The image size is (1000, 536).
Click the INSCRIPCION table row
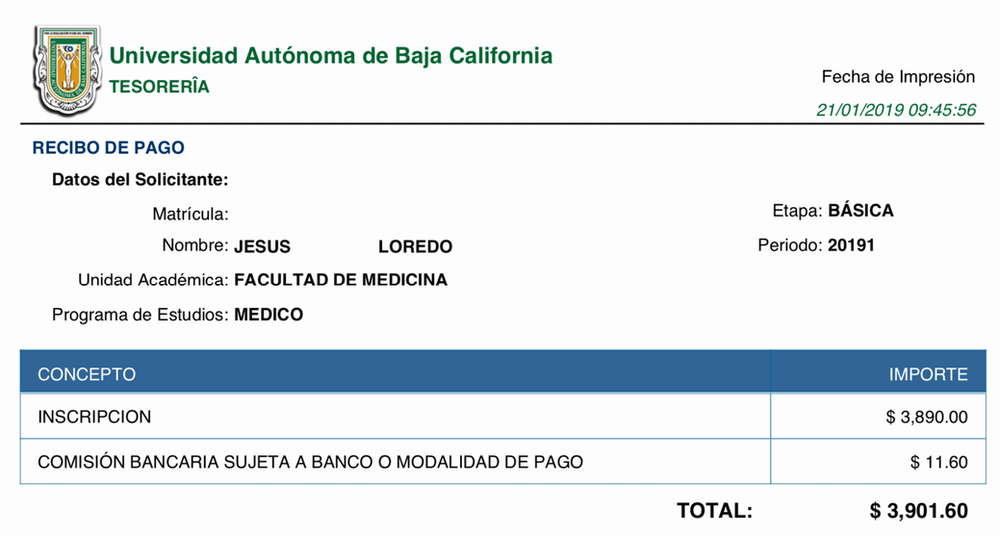pos(94,417)
